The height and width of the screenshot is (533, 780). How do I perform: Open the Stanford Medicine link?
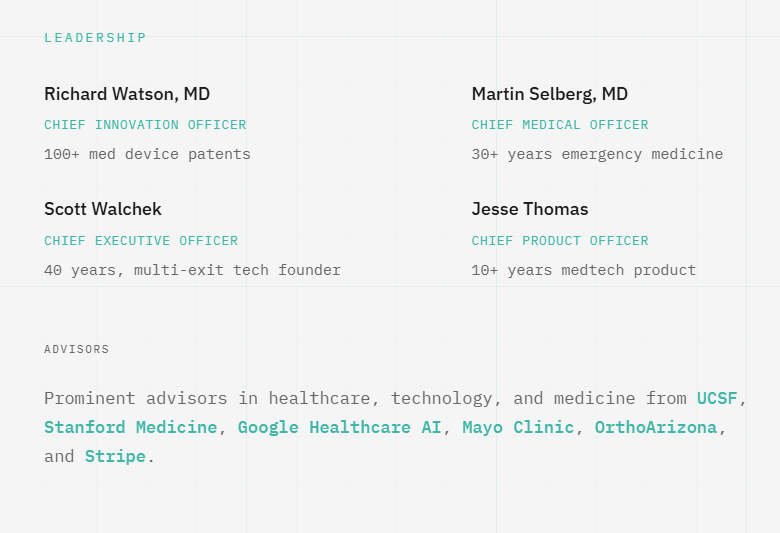pos(130,427)
